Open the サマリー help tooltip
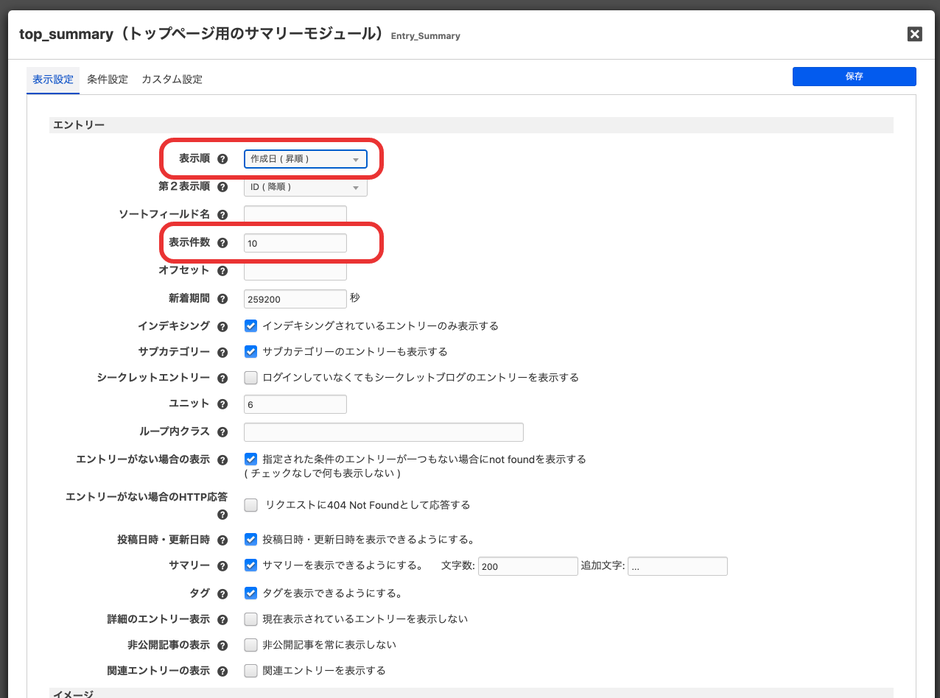Image resolution: width=940 pixels, height=698 pixels. tap(223, 565)
